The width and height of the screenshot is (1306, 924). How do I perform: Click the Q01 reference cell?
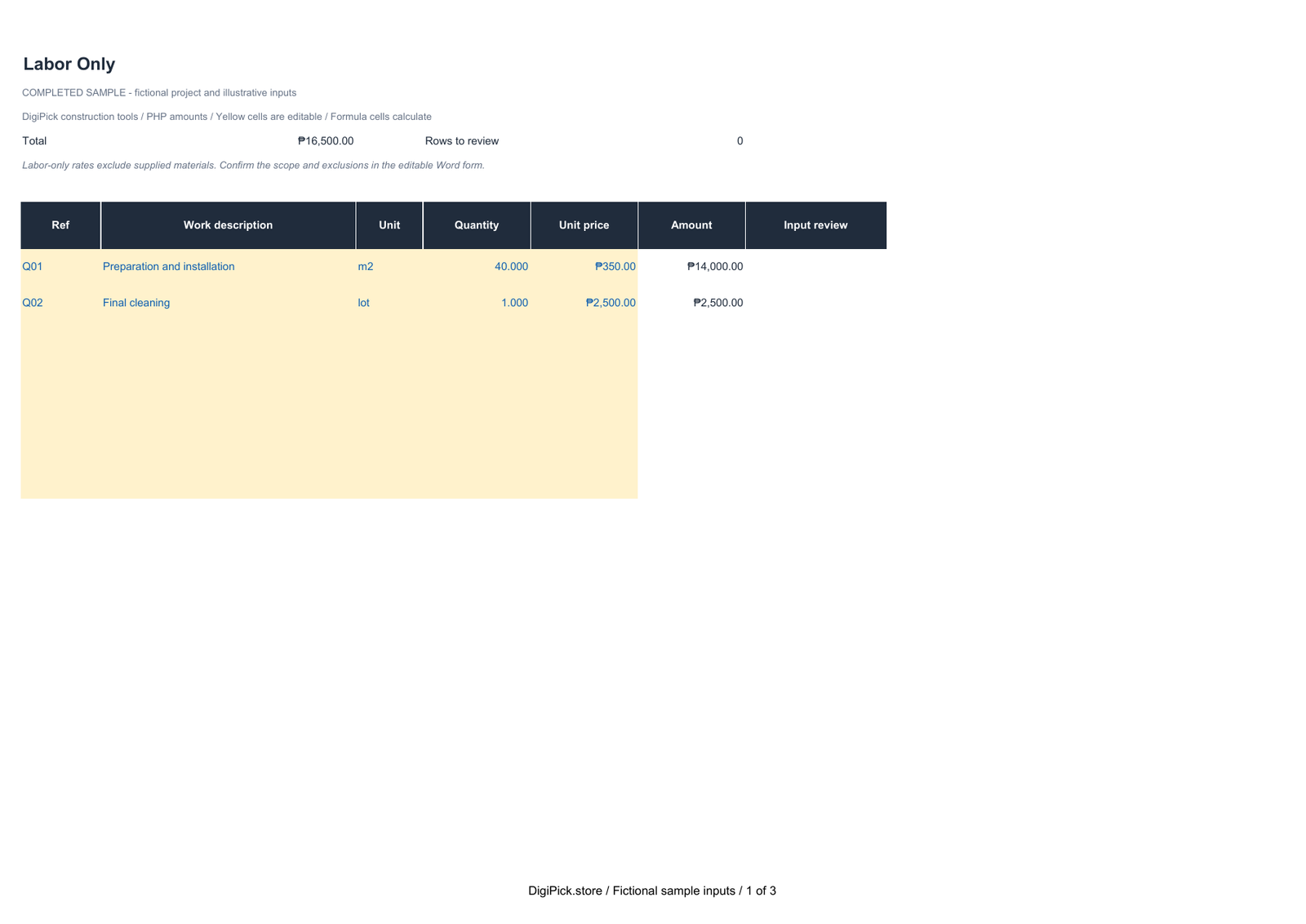(60, 267)
